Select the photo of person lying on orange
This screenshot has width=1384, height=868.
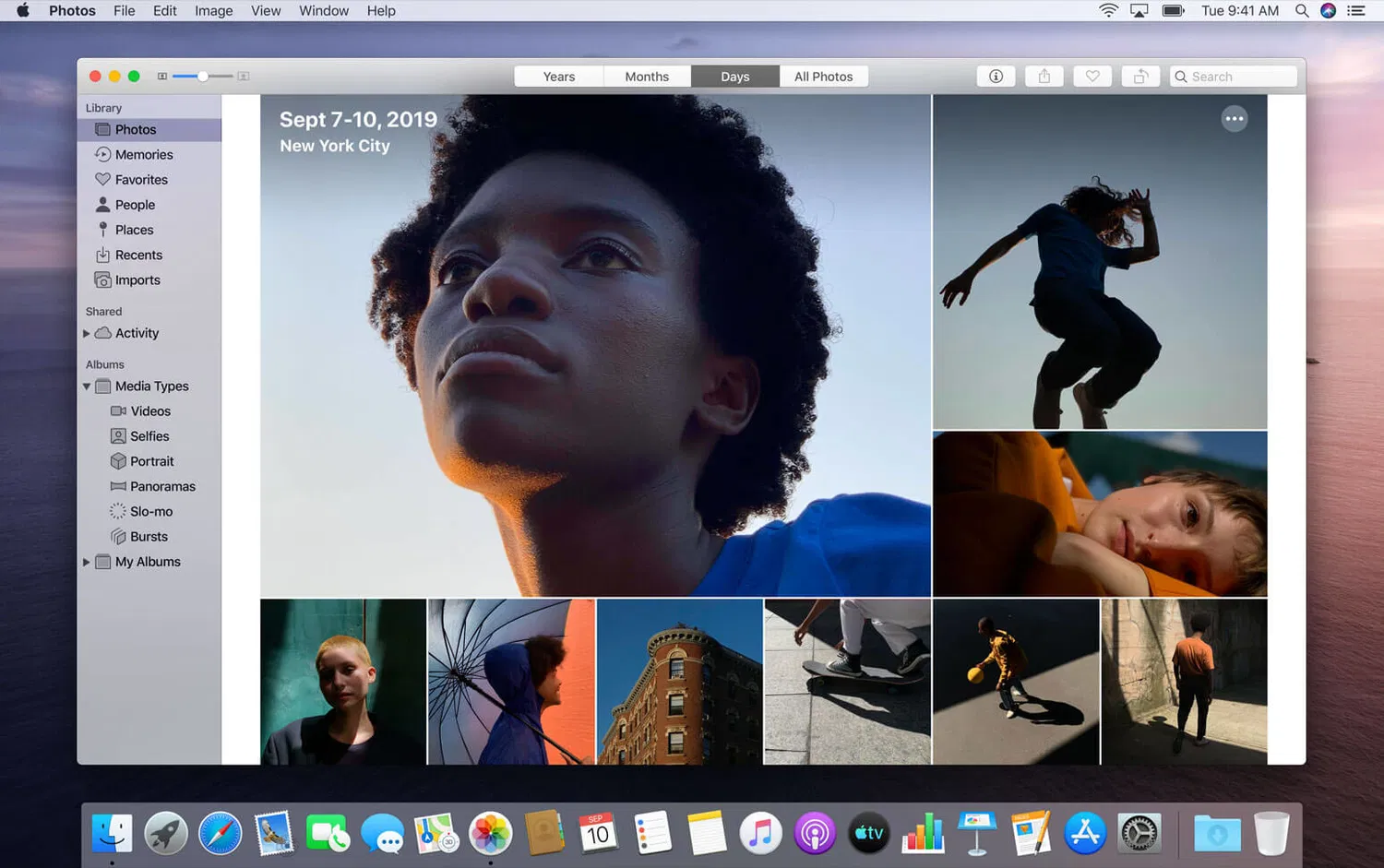tap(1100, 514)
